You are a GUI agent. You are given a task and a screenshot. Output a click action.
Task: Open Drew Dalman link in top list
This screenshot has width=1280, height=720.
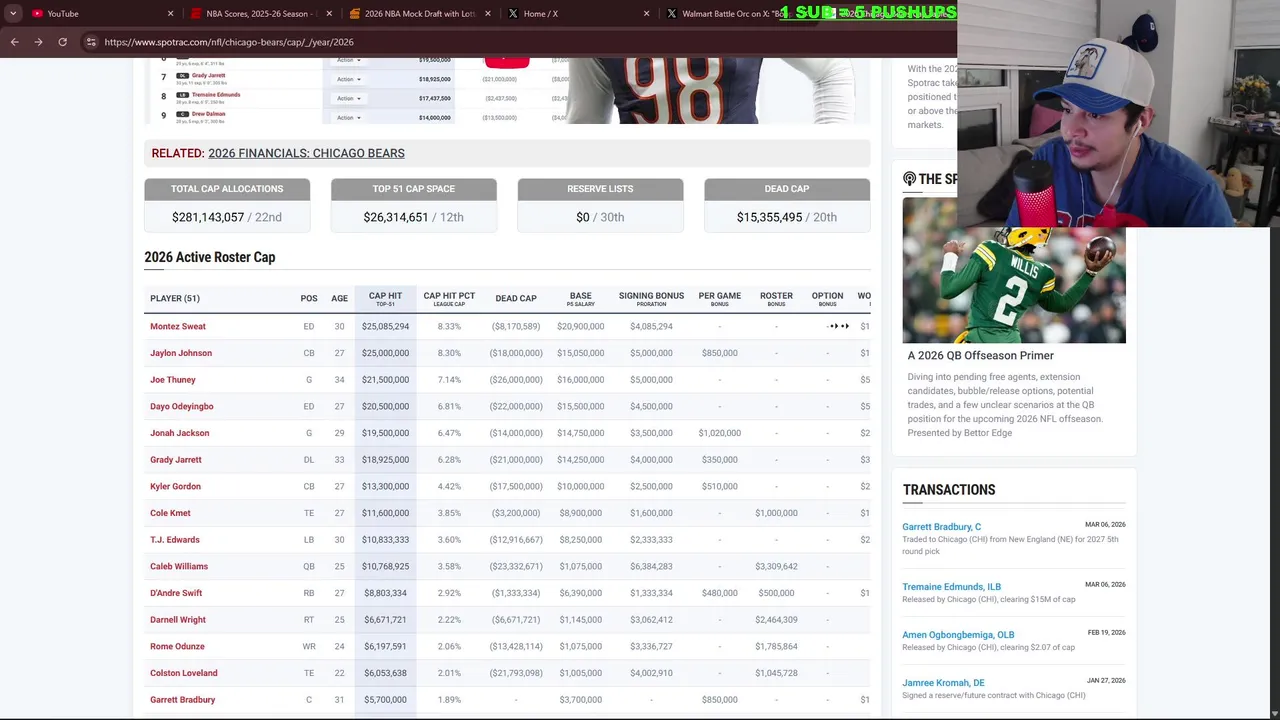pyautogui.click(x=208, y=114)
